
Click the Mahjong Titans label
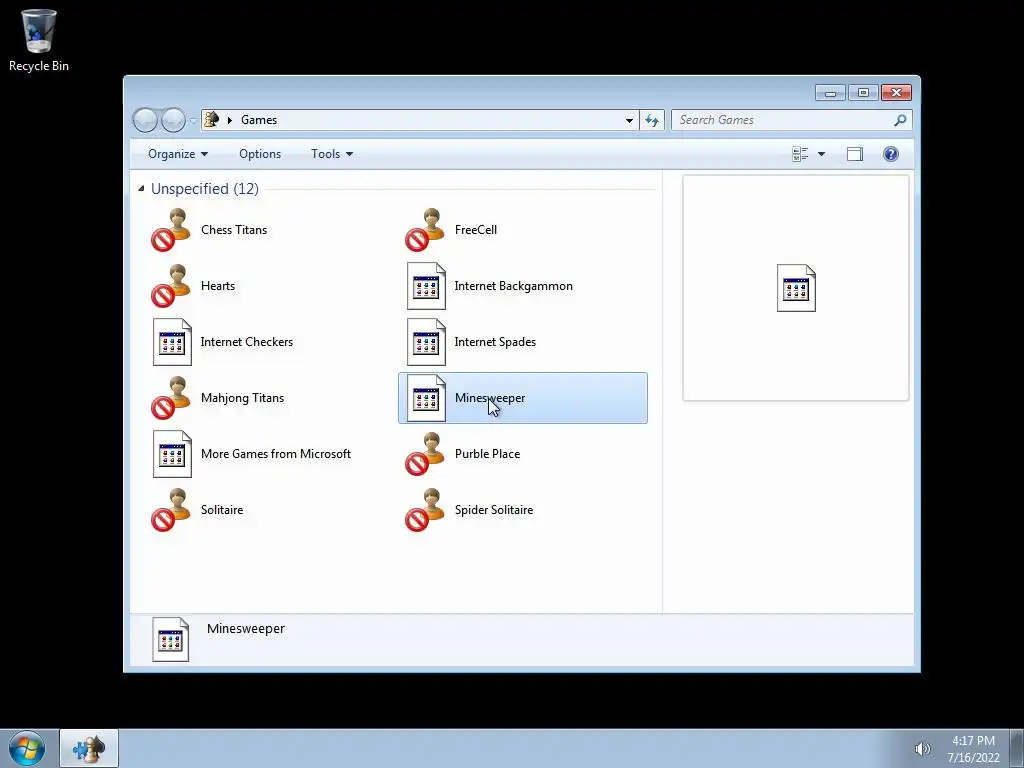tap(242, 398)
